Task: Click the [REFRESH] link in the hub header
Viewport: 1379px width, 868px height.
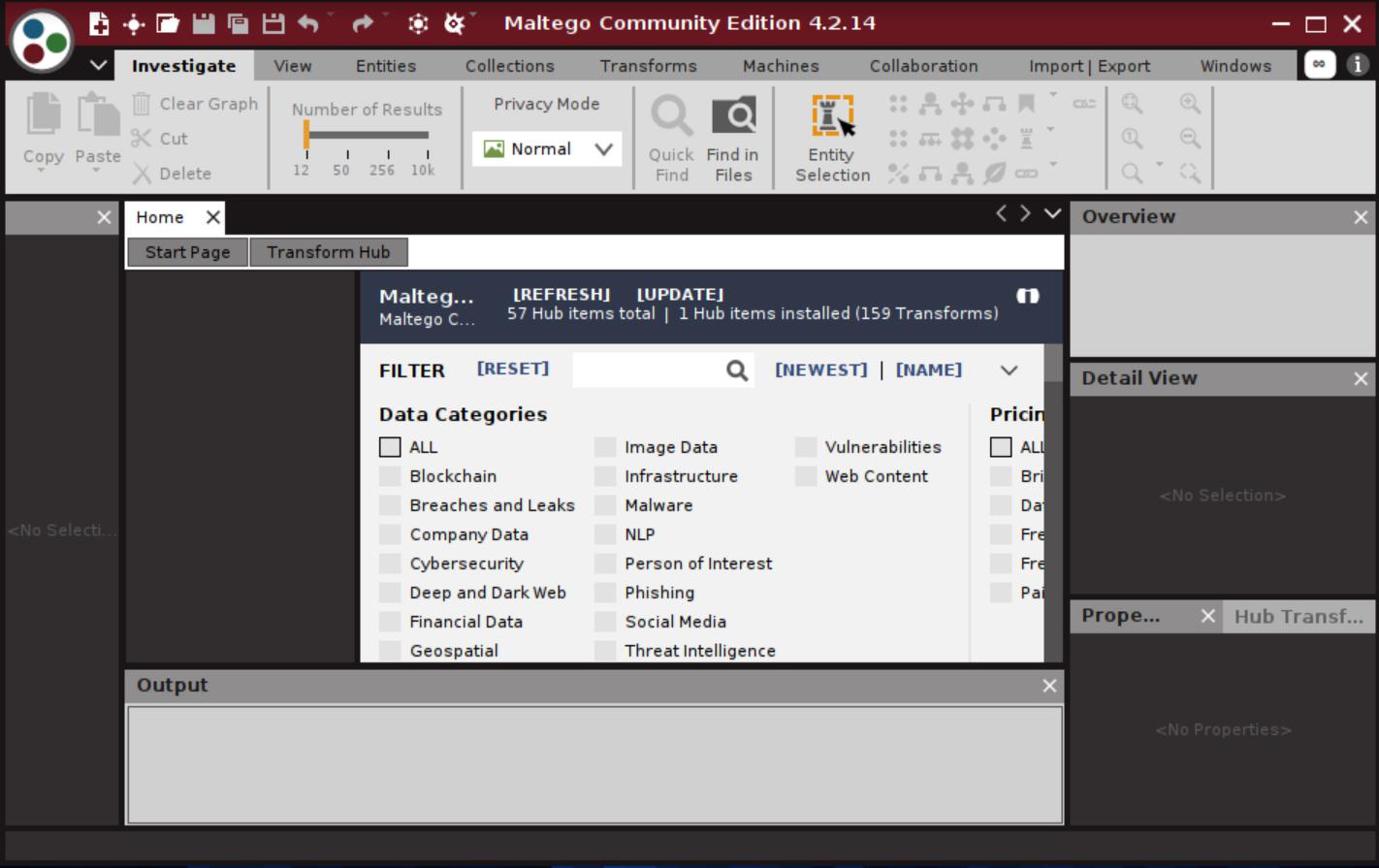Action: 561,294
